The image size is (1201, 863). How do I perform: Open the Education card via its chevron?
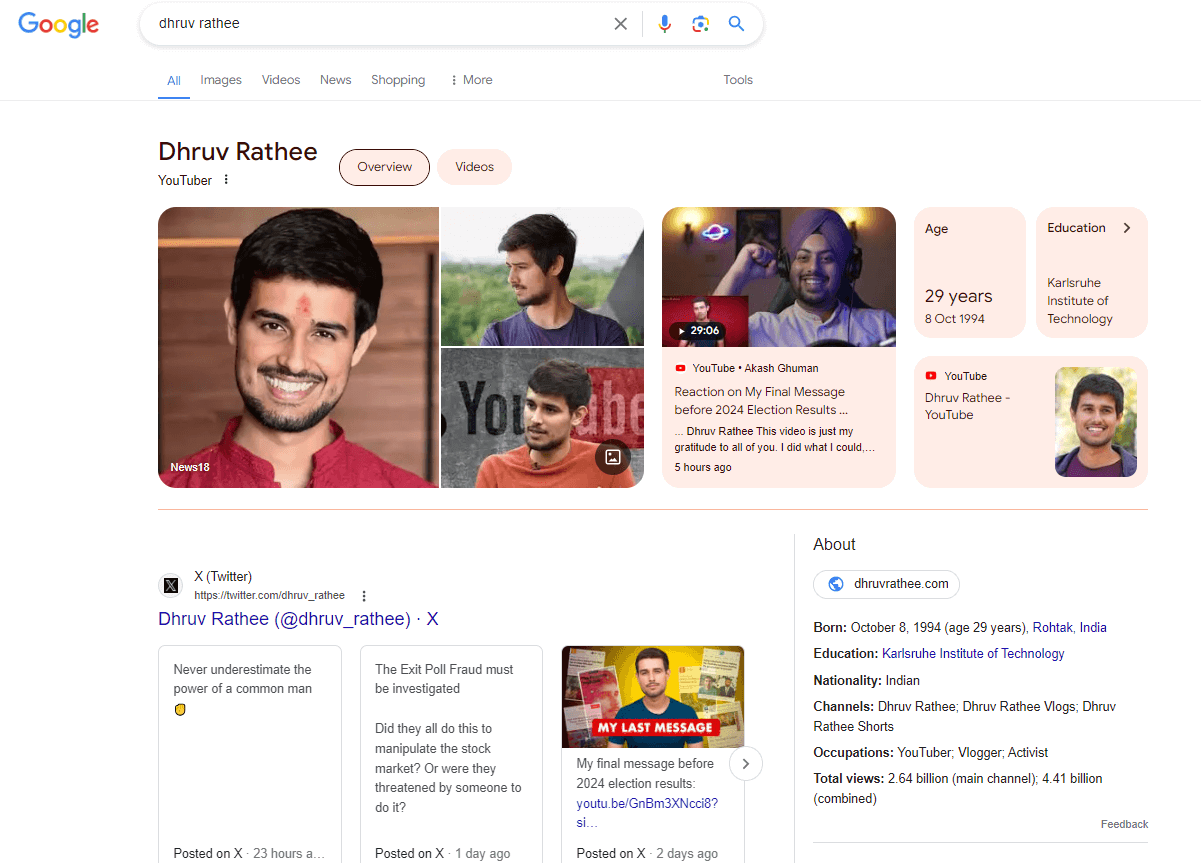point(1127,227)
